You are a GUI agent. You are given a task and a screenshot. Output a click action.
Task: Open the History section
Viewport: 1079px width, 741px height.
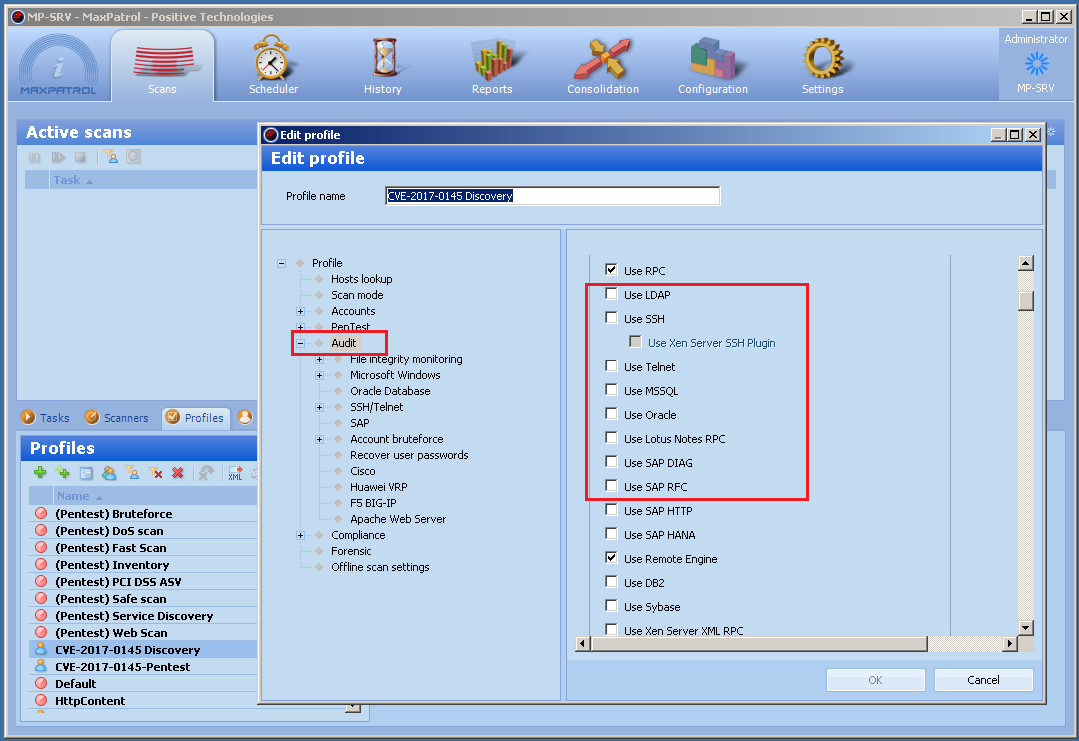382,65
